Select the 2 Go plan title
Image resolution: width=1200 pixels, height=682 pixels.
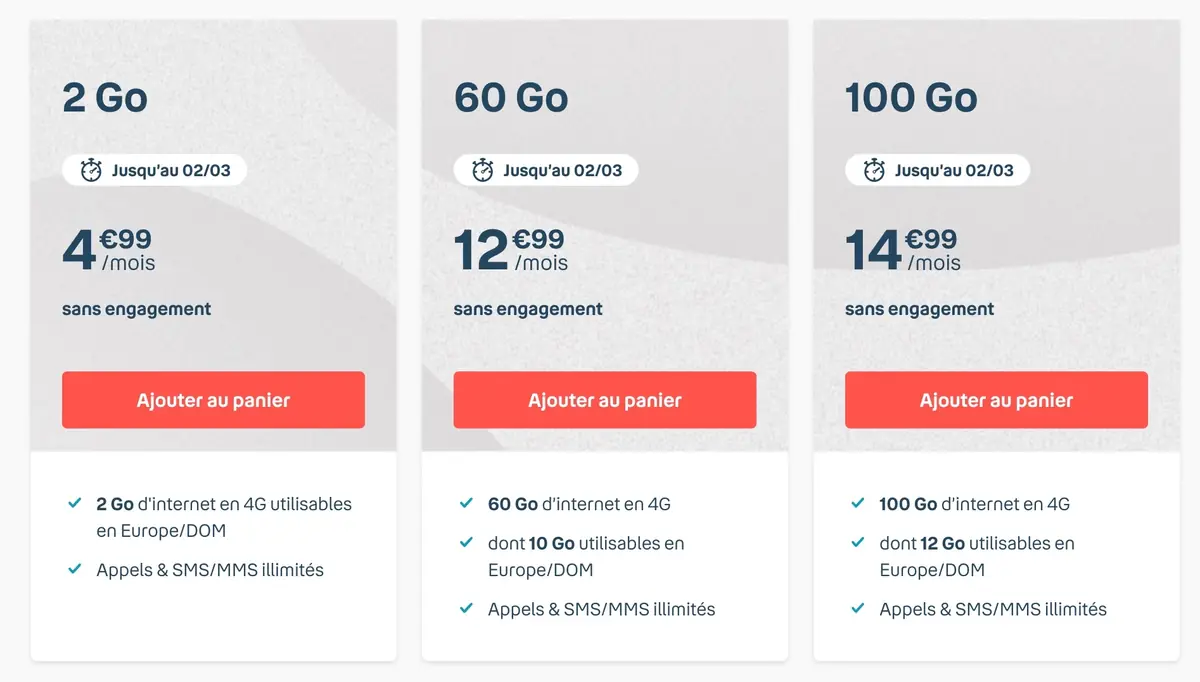pyautogui.click(x=105, y=97)
